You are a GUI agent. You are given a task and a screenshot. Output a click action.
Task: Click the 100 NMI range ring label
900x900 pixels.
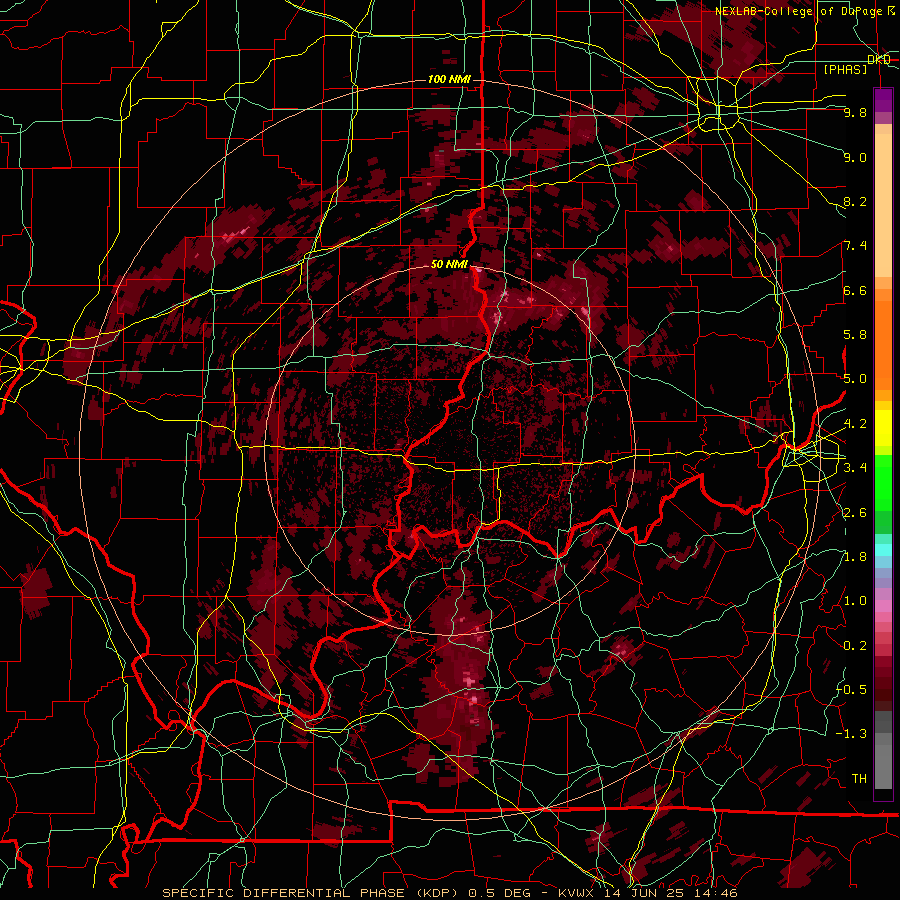449,79
